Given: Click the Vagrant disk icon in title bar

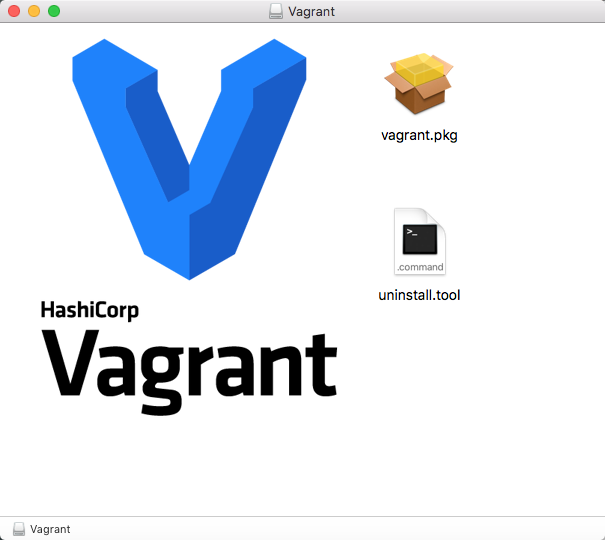Looking at the screenshot, I should click(x=276, y=11).
